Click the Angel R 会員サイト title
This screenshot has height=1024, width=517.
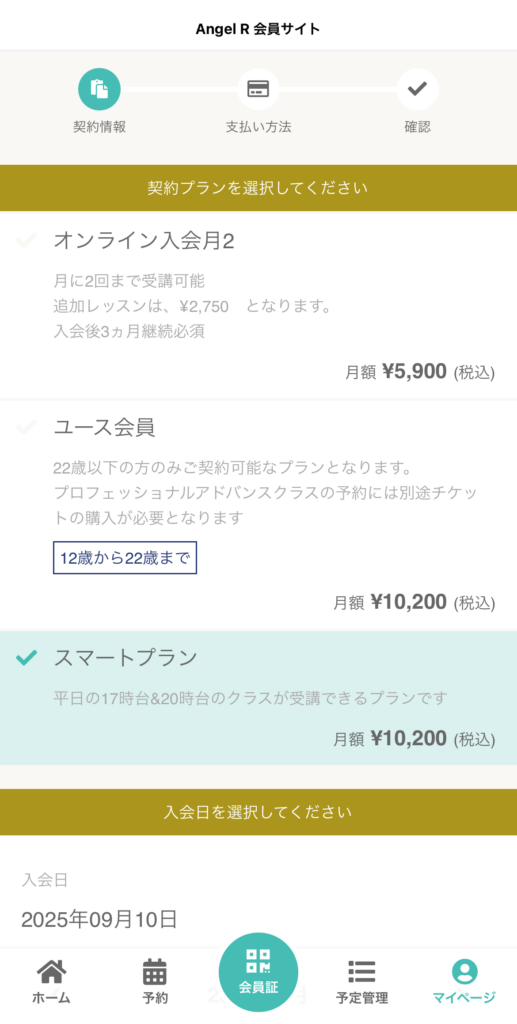pos(258,29)
